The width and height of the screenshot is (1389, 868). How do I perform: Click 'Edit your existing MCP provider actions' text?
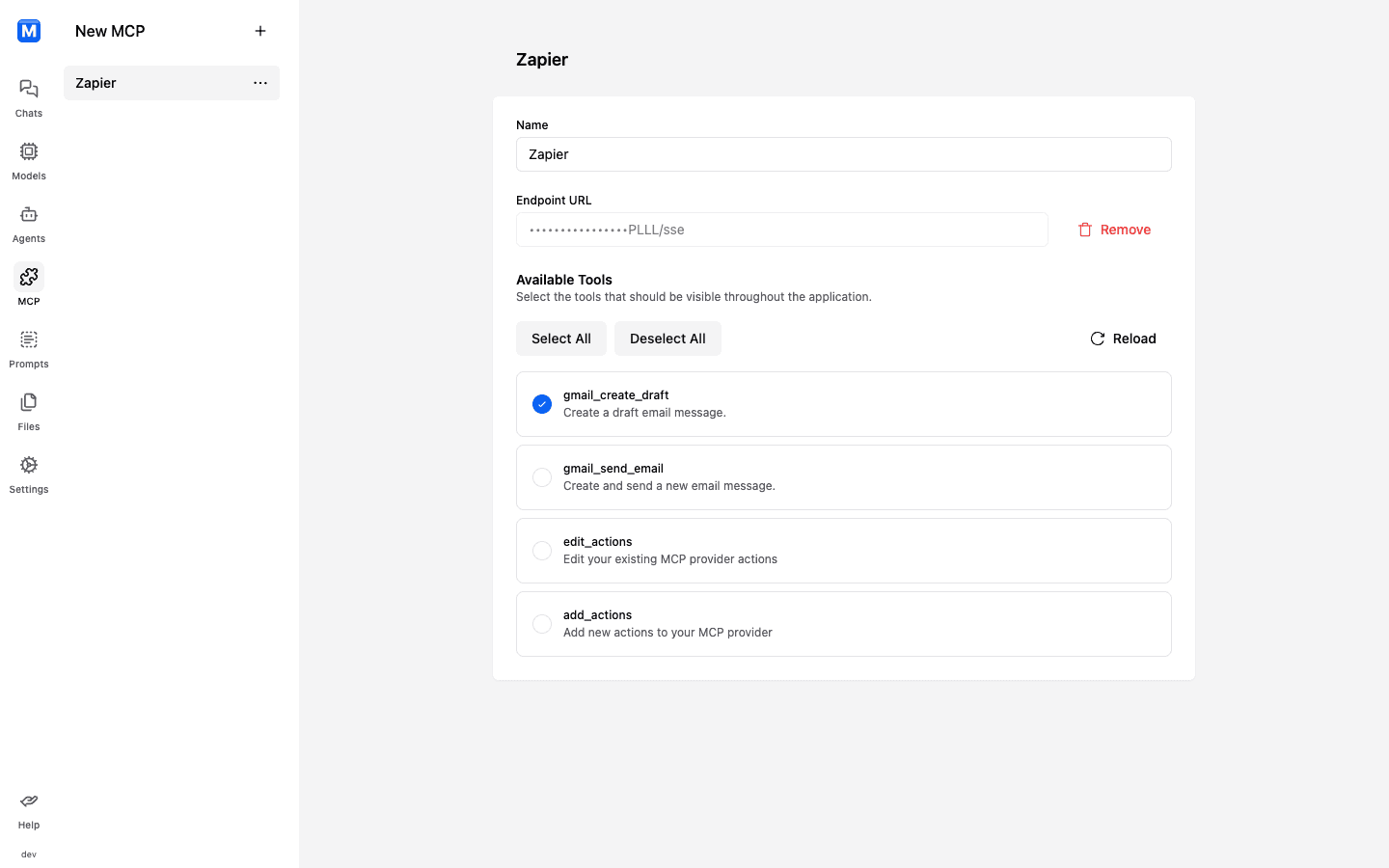pyautogui.click(x=670, y=559)
